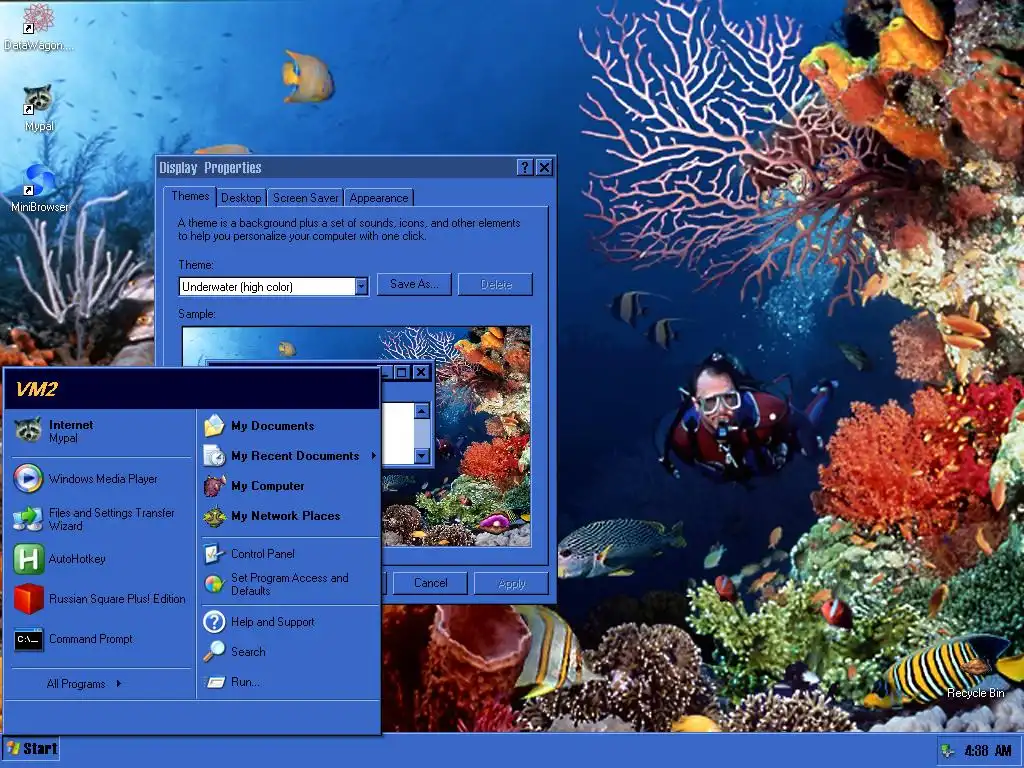Close the Display Properties dialog
1024x768 pixels.
click(x=545, y=168)
